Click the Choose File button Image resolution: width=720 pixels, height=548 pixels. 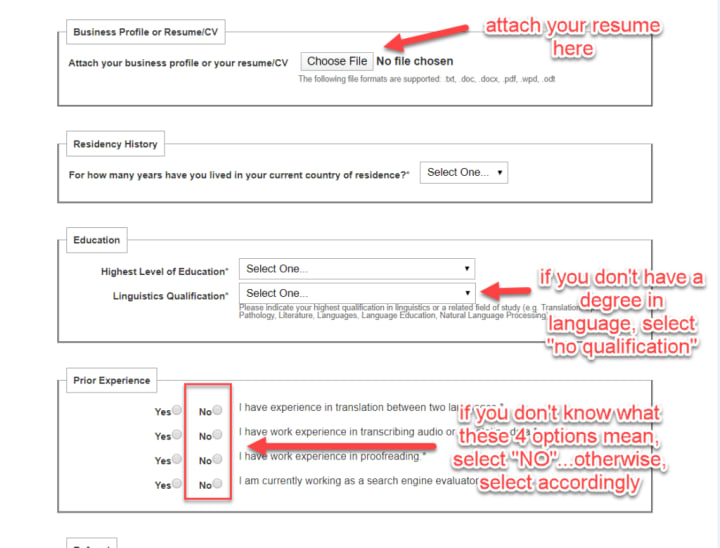pyautogui.click(x=337, y=61)
